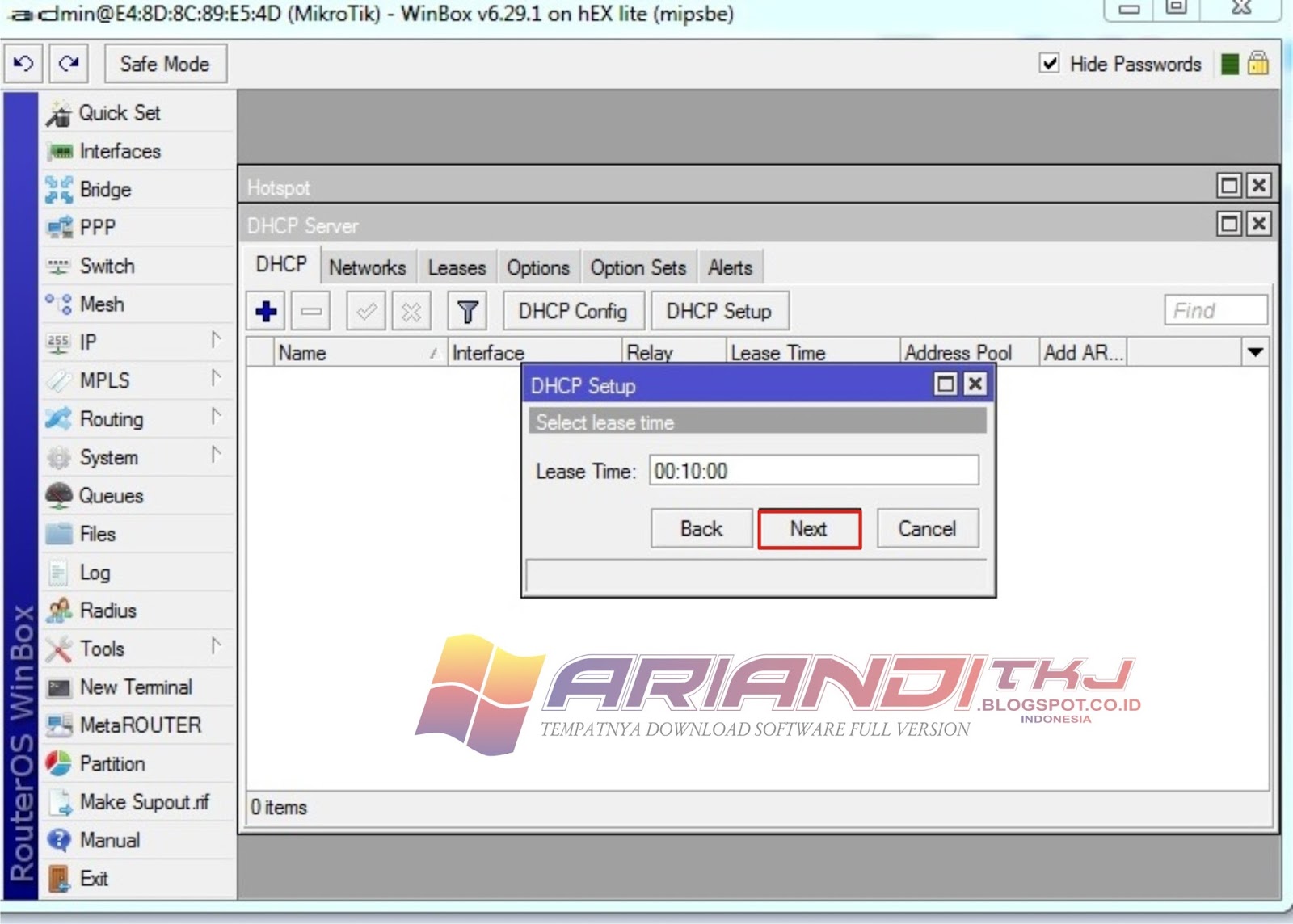The image size is (1293, 924).
Task: Sort by the Interface column header
Action: click(534, 353)
